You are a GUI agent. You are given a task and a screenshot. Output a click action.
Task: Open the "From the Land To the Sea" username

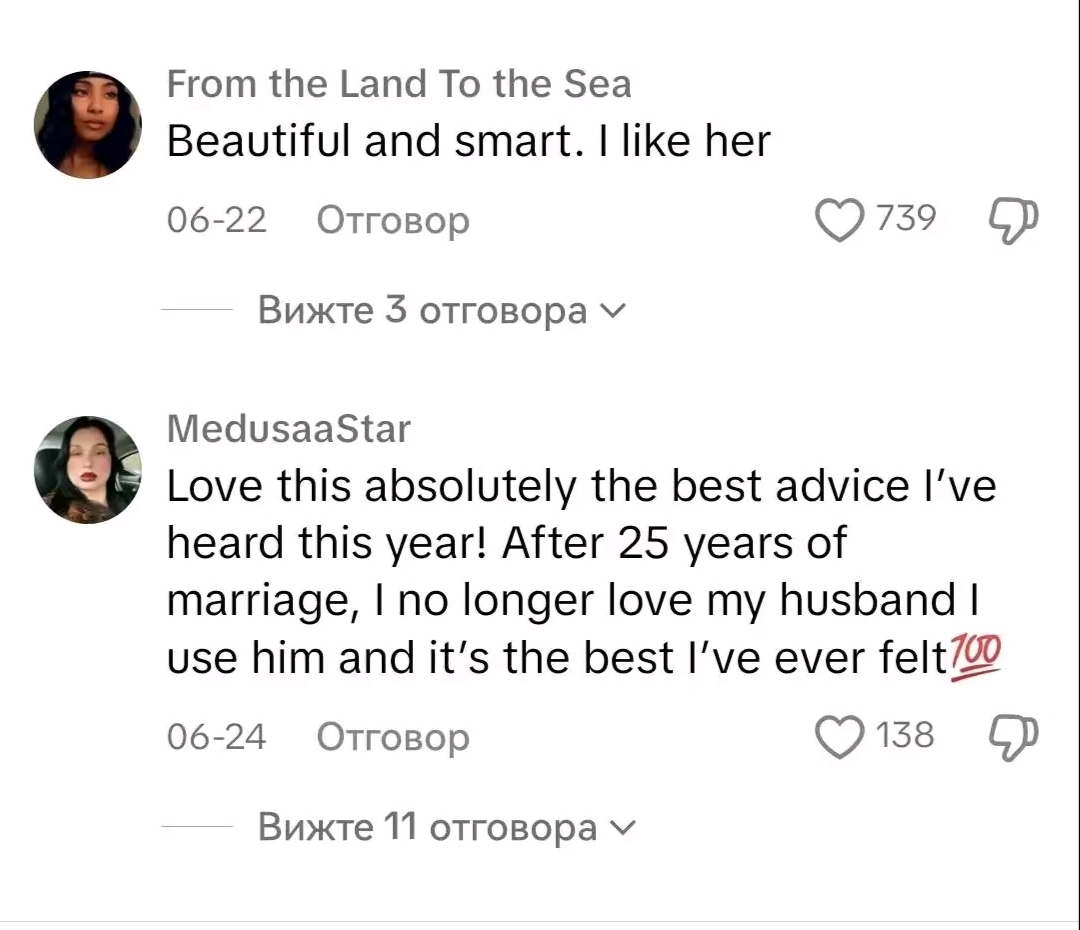399,85
